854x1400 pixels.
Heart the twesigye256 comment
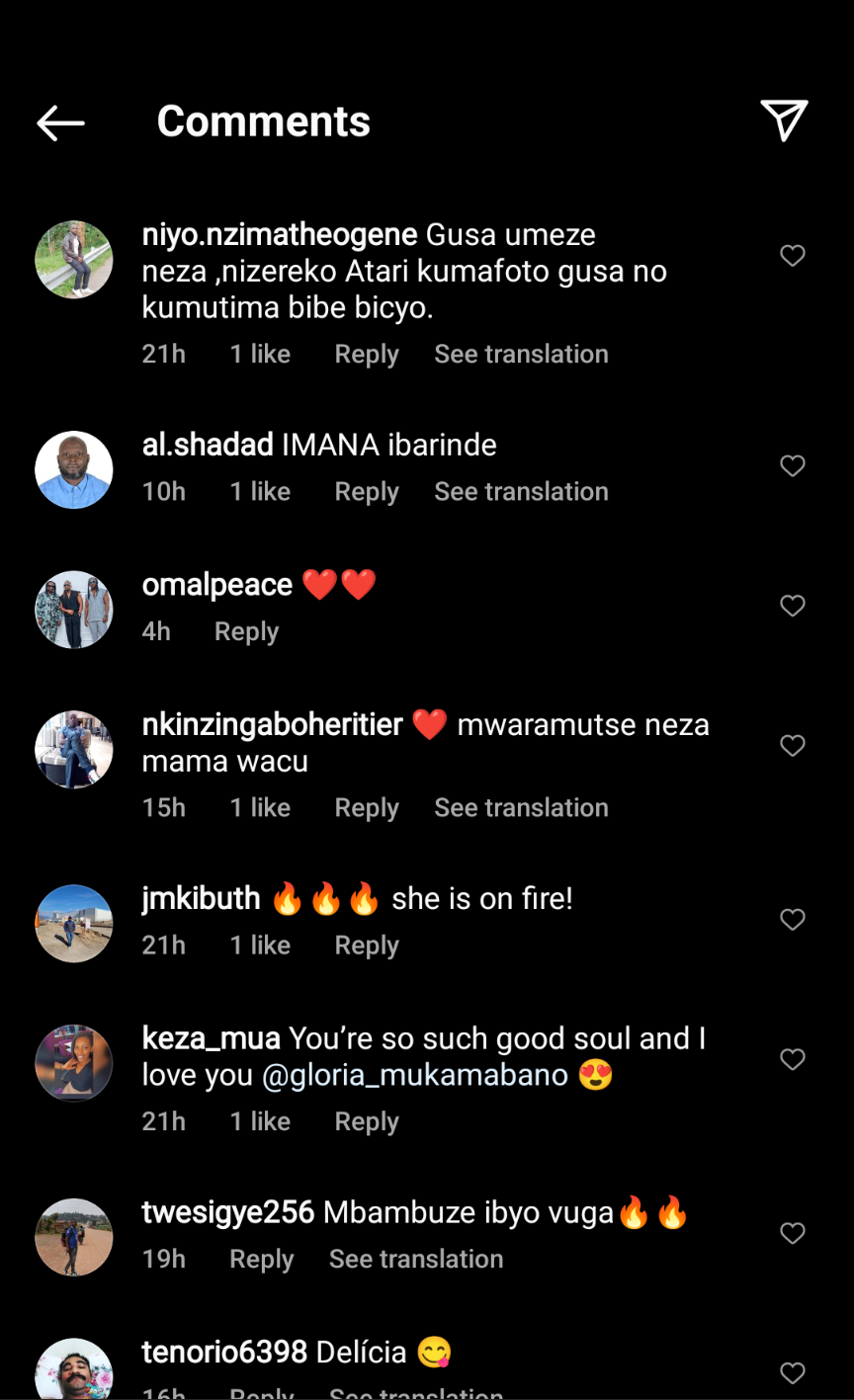point(793,1233)
